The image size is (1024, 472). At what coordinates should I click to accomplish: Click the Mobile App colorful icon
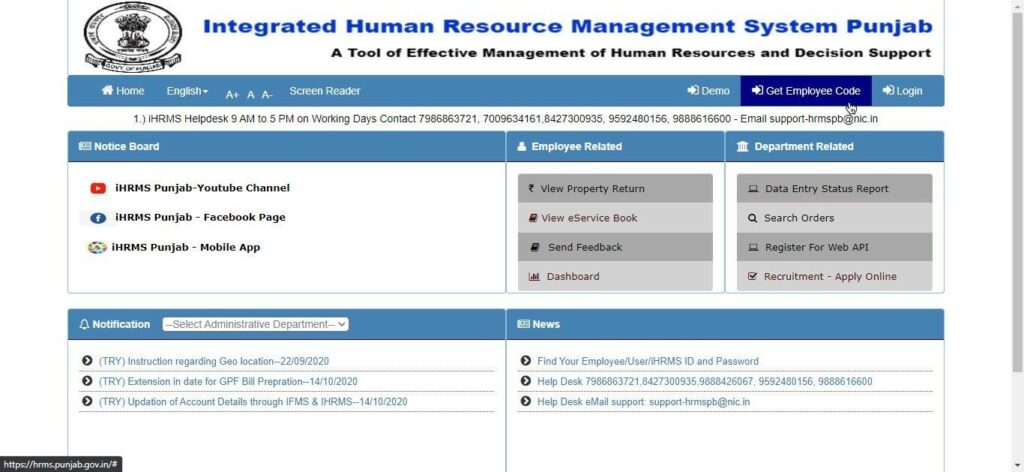click(97, 247)
